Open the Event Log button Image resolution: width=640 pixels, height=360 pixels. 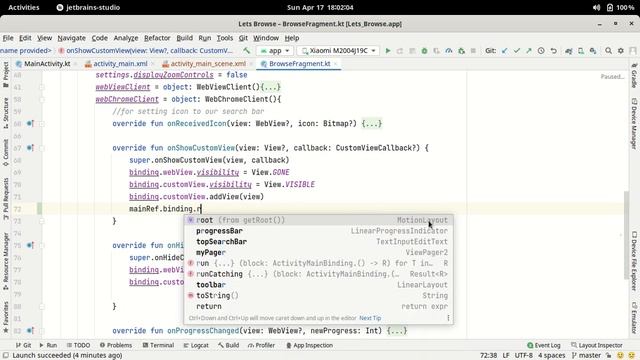pyautogui.click(x=543, y=345)
